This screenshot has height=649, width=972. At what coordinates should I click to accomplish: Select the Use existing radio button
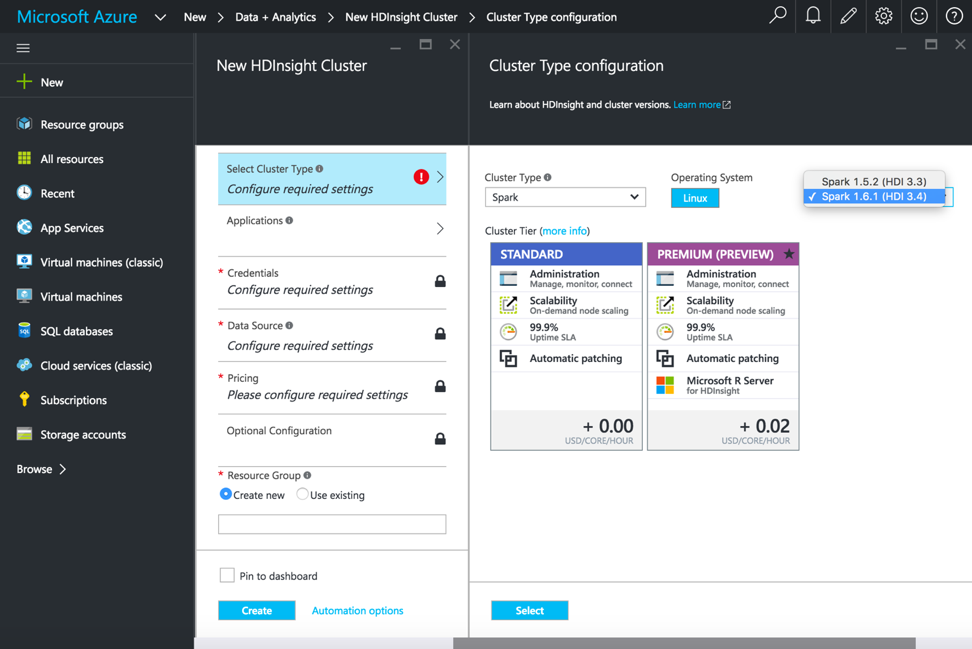tap(303, 494)
